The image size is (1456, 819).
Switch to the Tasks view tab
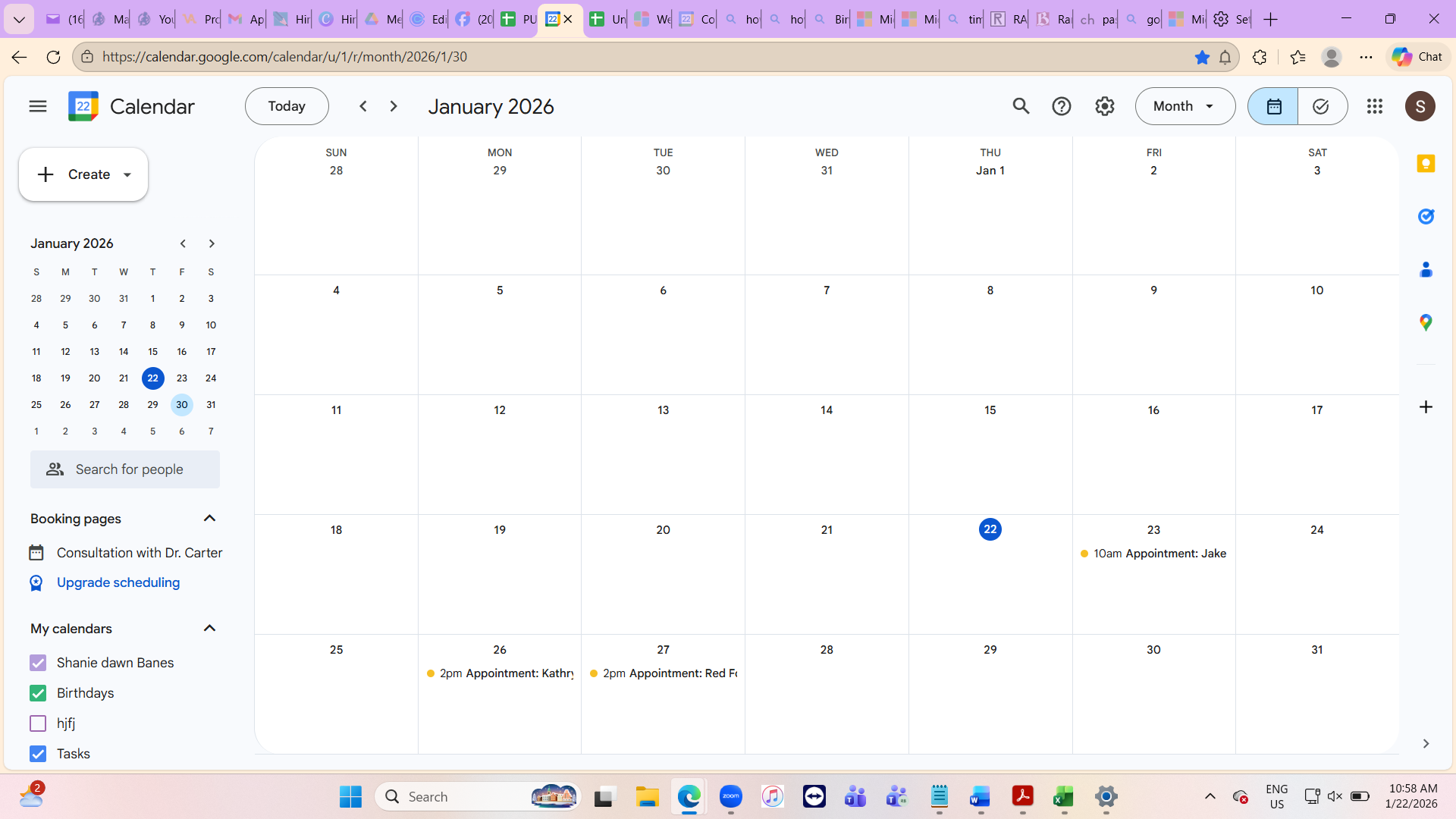(1321, 106)
